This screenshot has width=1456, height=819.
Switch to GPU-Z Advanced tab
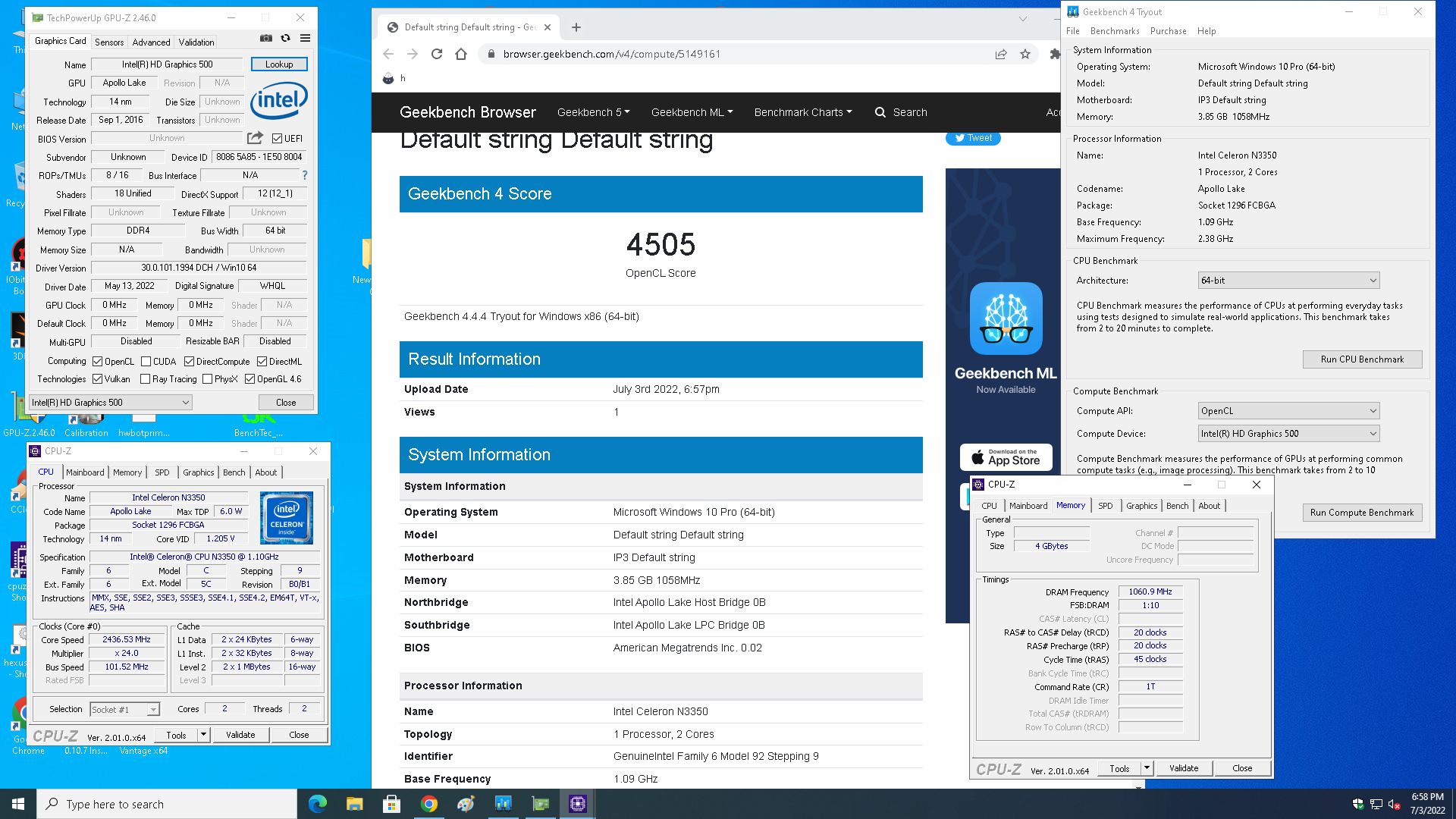[x=151, y=42]
